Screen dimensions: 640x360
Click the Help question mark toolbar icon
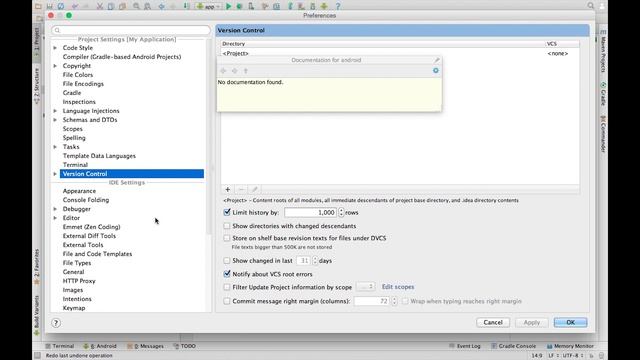(338, 6)
